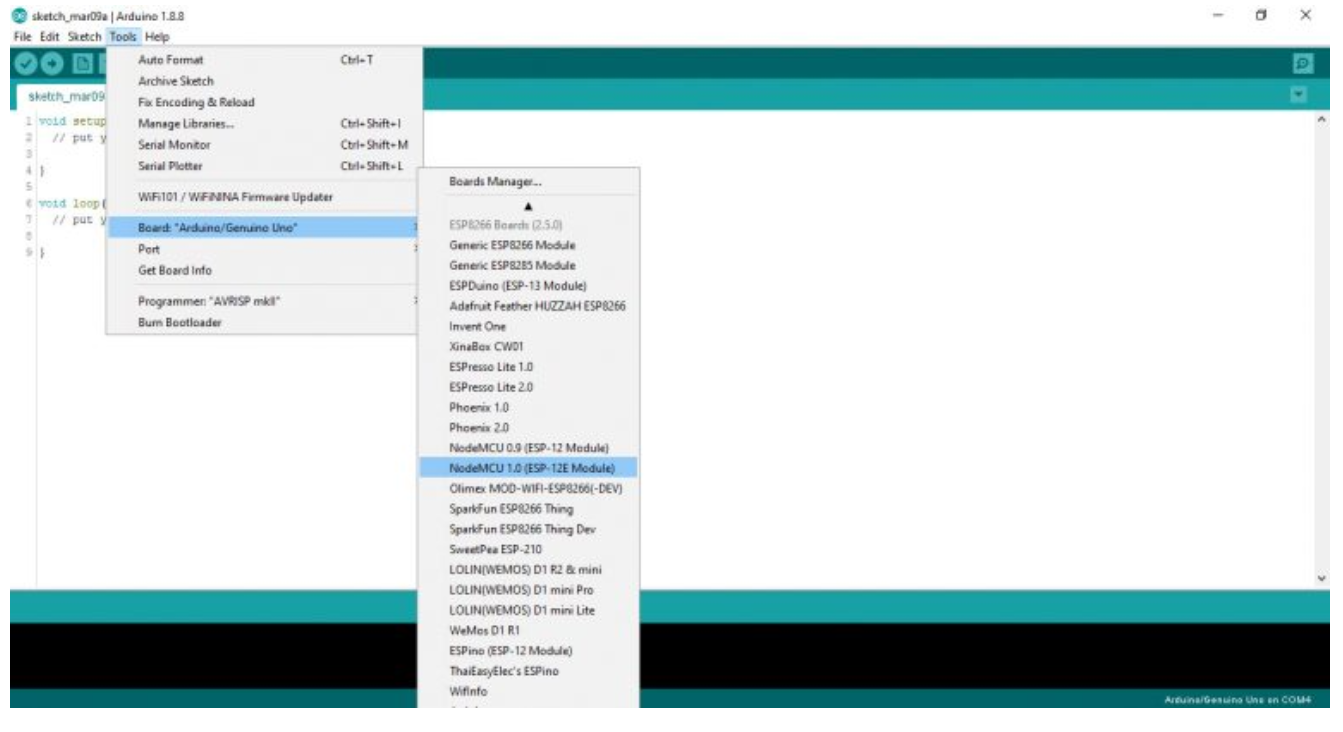The height and width of the screenshot is (732, 1343).
Task: Select NodeMCU 1.0 (ESP-12E Module)
Action: coord(528,468)
